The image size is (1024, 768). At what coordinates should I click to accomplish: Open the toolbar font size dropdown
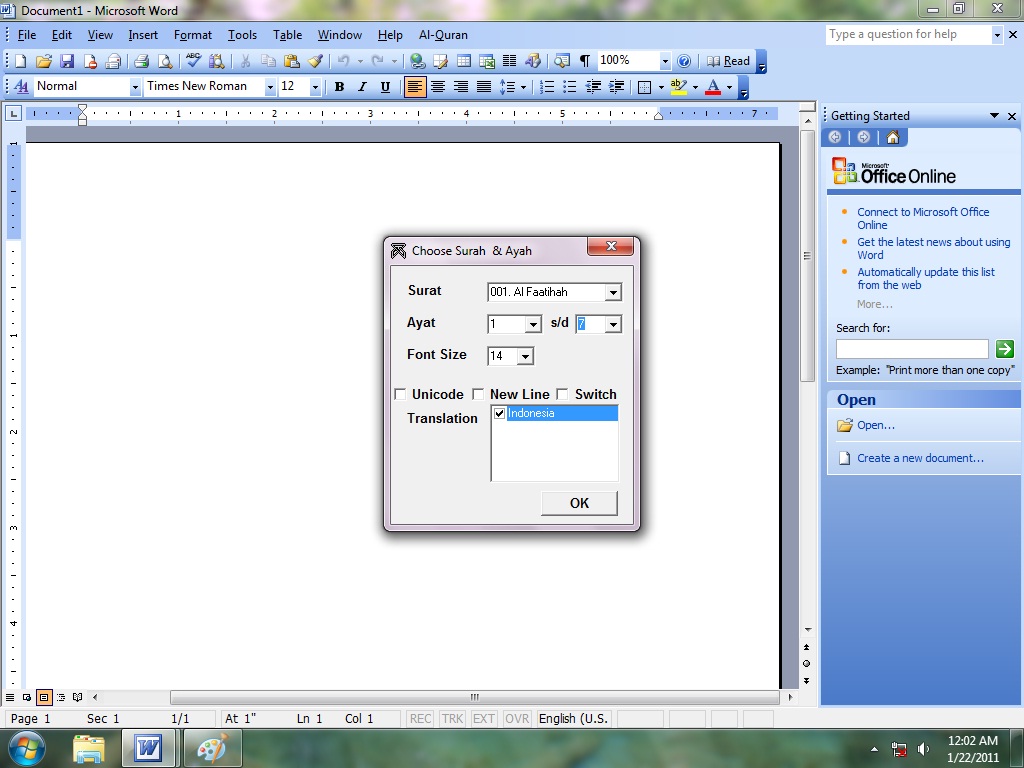pyautogui.click(x=315, y=87)
